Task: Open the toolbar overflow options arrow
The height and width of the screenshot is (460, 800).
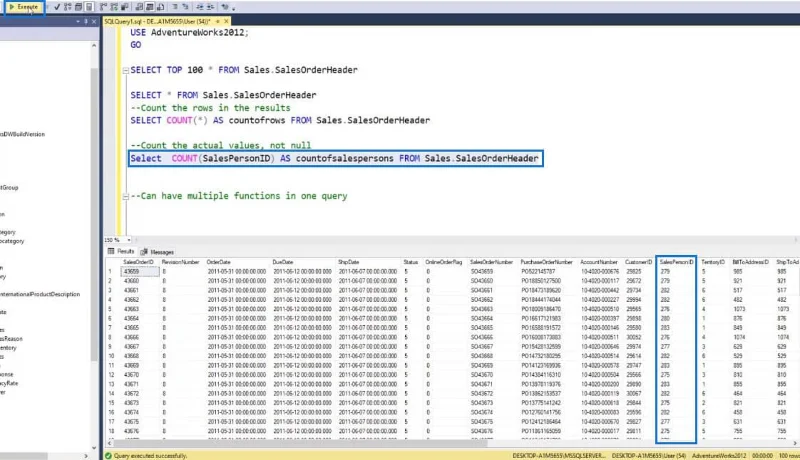Action: pyautogui.click(x=234, y=9)
